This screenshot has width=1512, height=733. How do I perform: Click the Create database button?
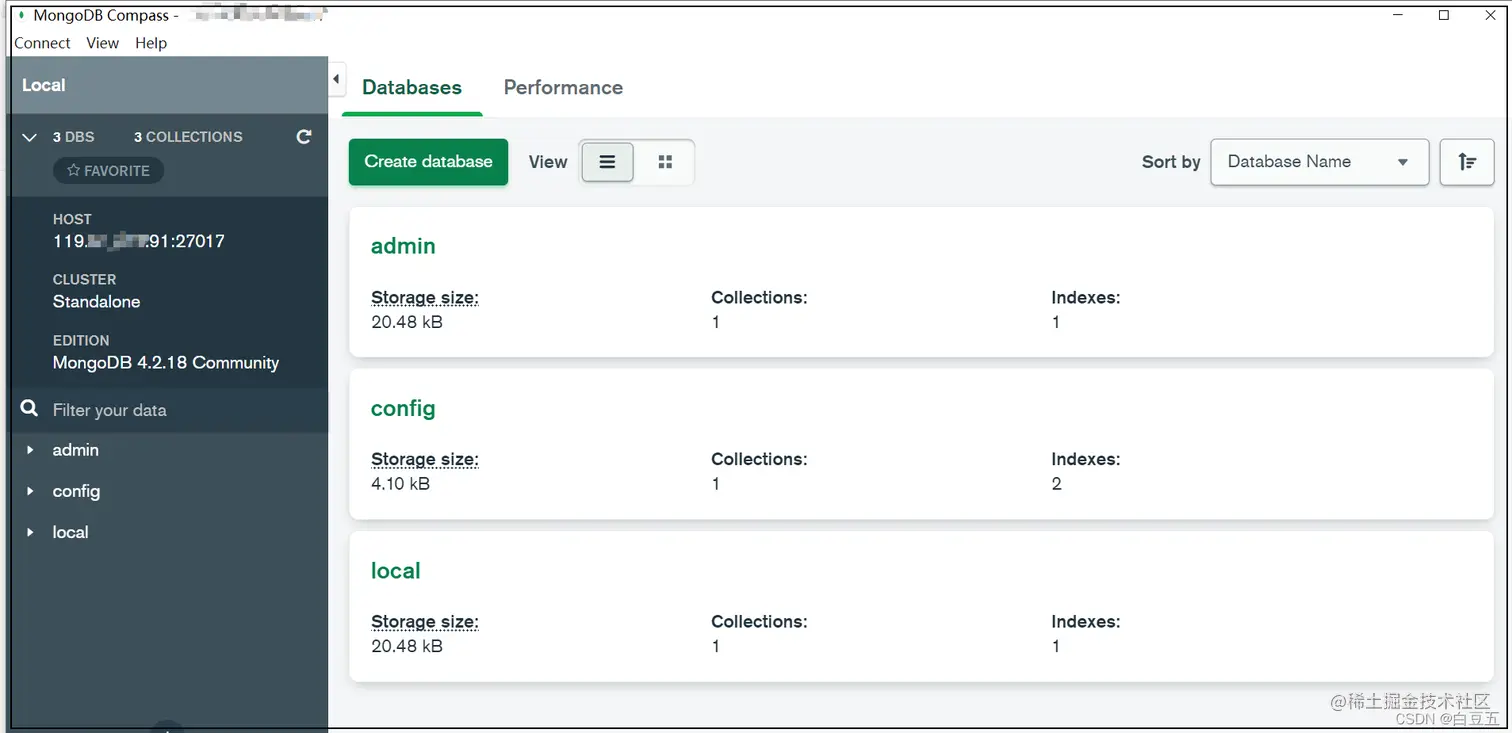(428, 162)
